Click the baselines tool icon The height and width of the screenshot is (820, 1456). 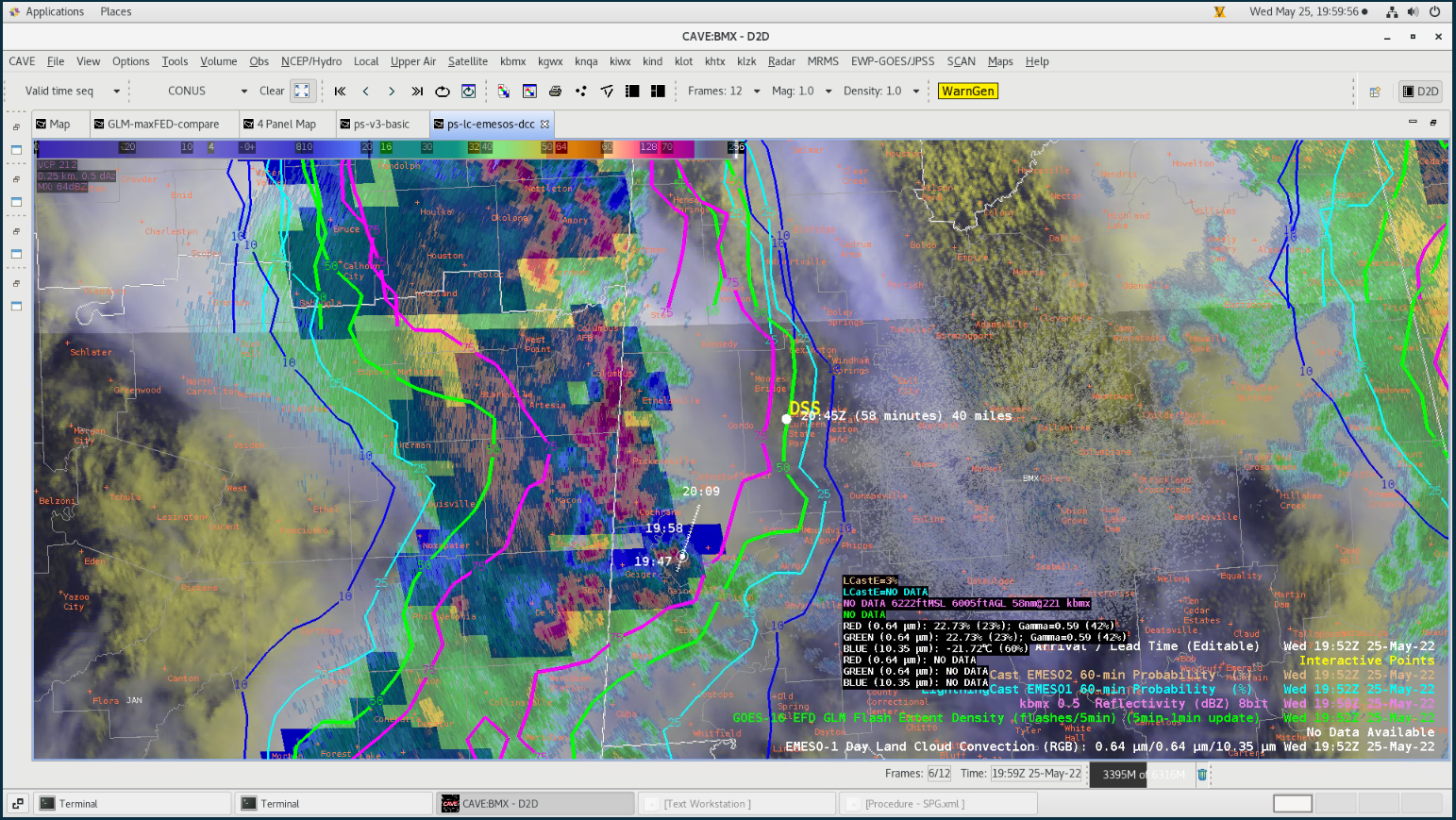[607, 92]
